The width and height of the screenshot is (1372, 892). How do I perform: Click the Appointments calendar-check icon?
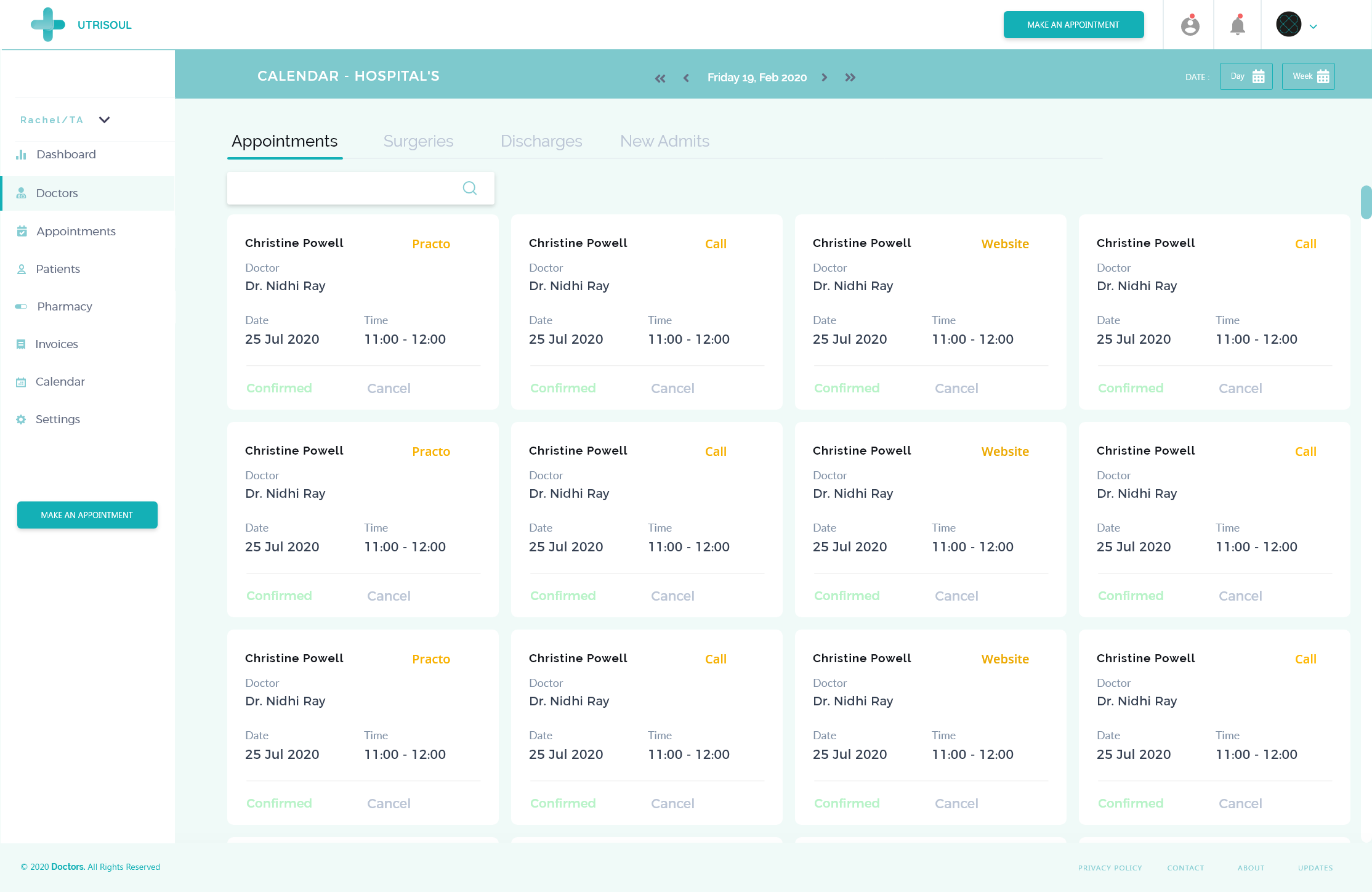(22, 231)
